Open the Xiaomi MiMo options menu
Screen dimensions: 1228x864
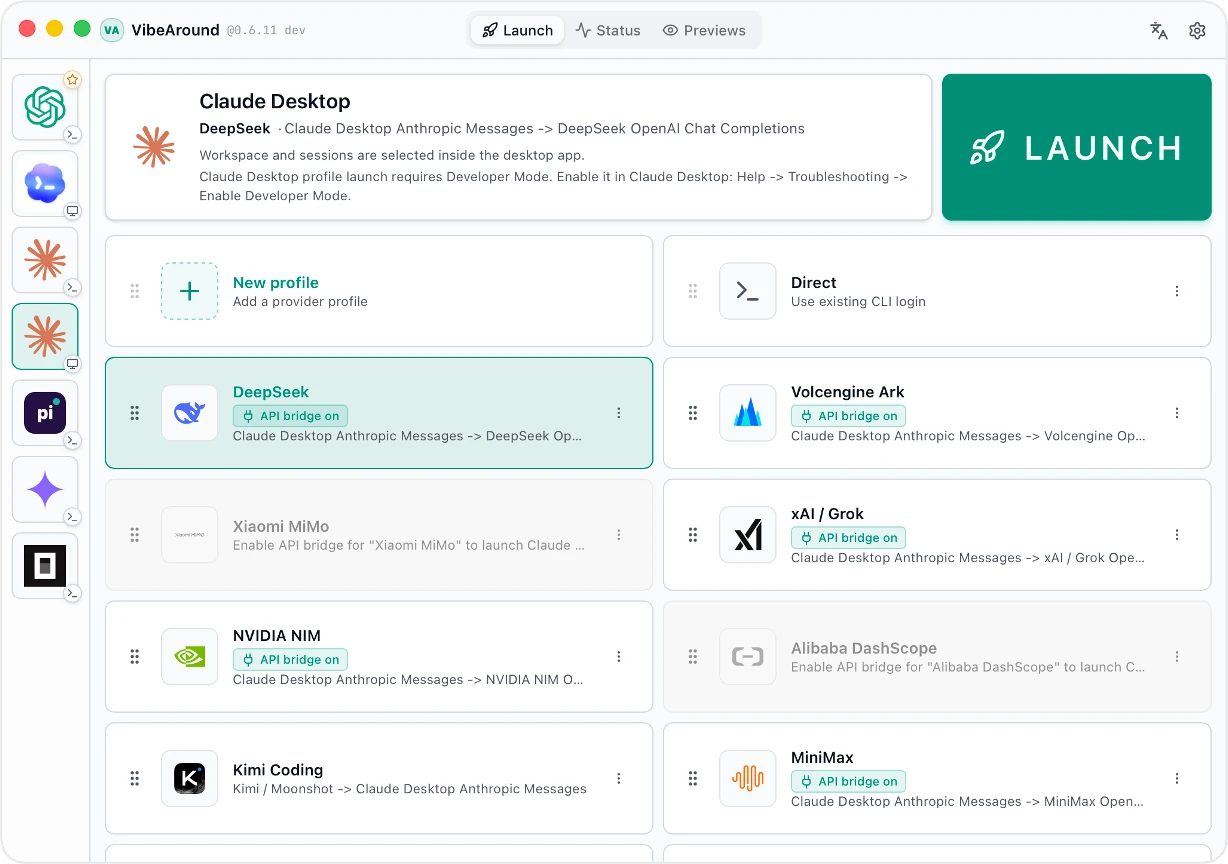point(619,535)
